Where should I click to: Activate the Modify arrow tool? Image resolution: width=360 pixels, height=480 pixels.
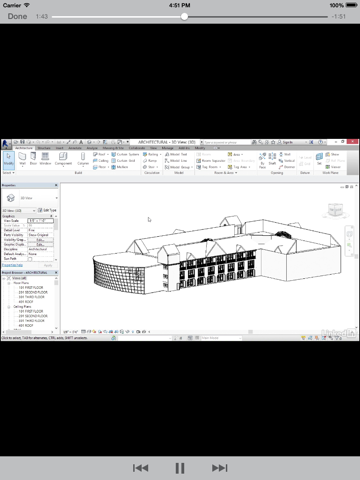pos(9,160)
